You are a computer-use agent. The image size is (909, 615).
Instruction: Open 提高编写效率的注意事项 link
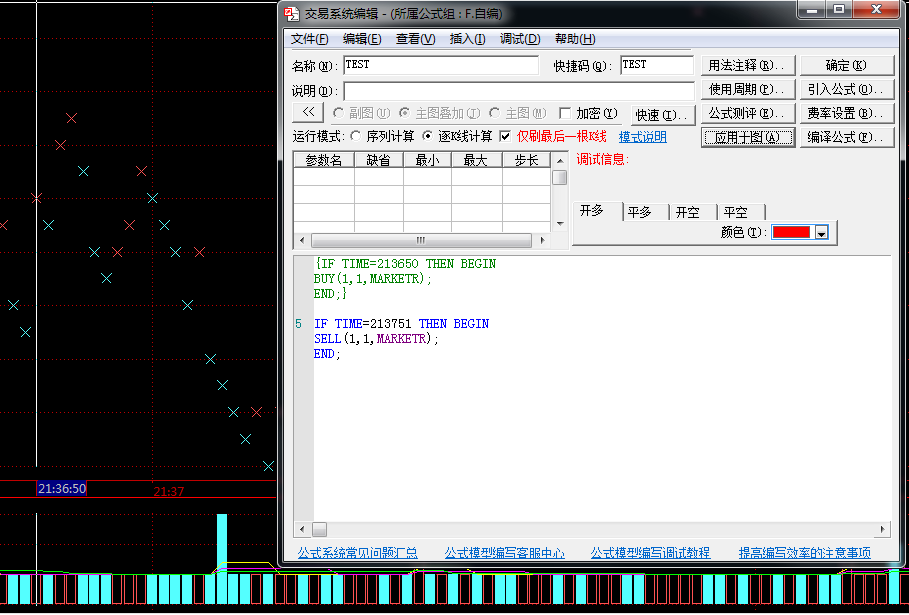805,553
